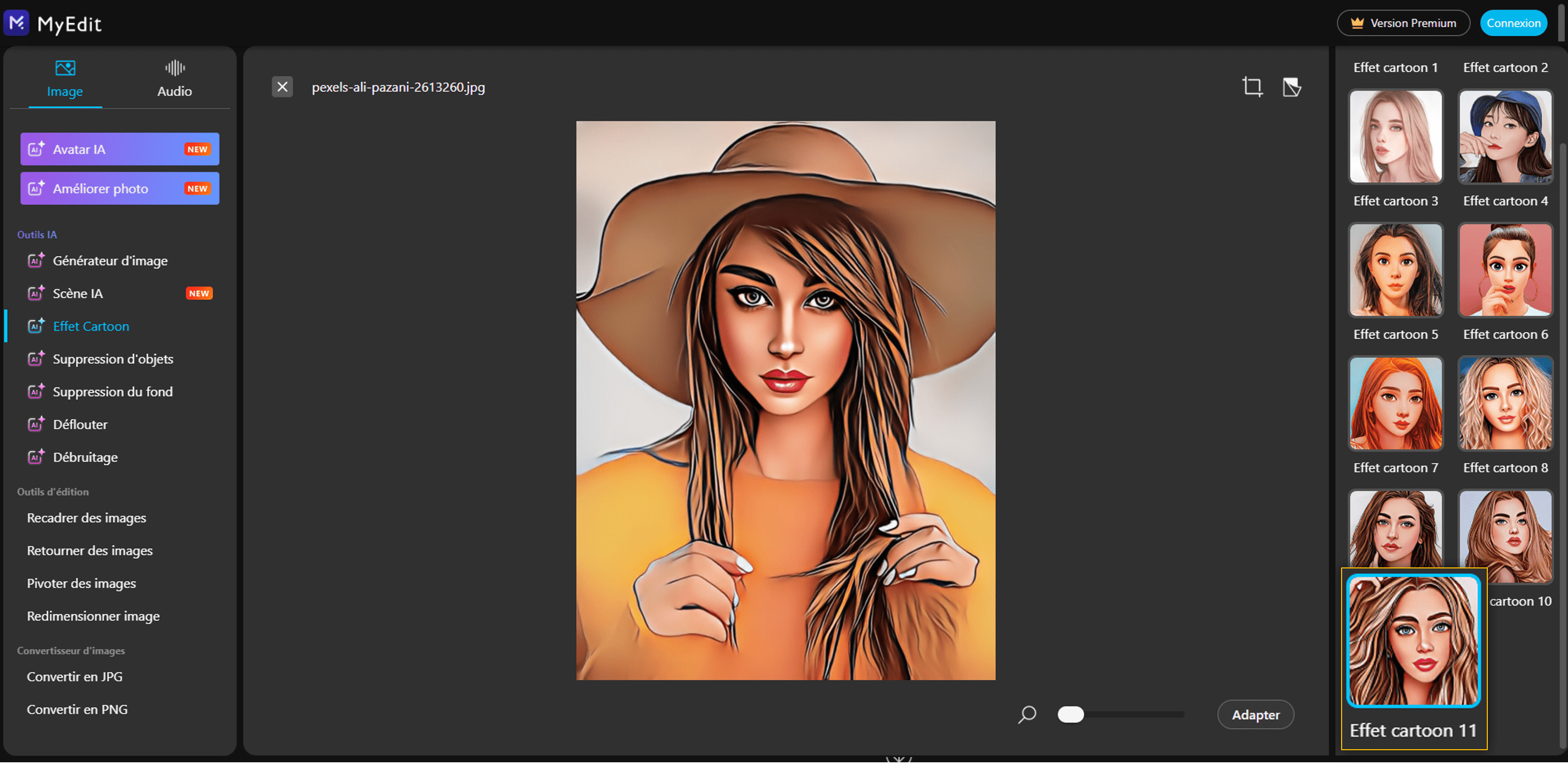This screenshot has width=1568, height=767.
Task: Click the magnifier zoom icon
Action: [1027, 714]
